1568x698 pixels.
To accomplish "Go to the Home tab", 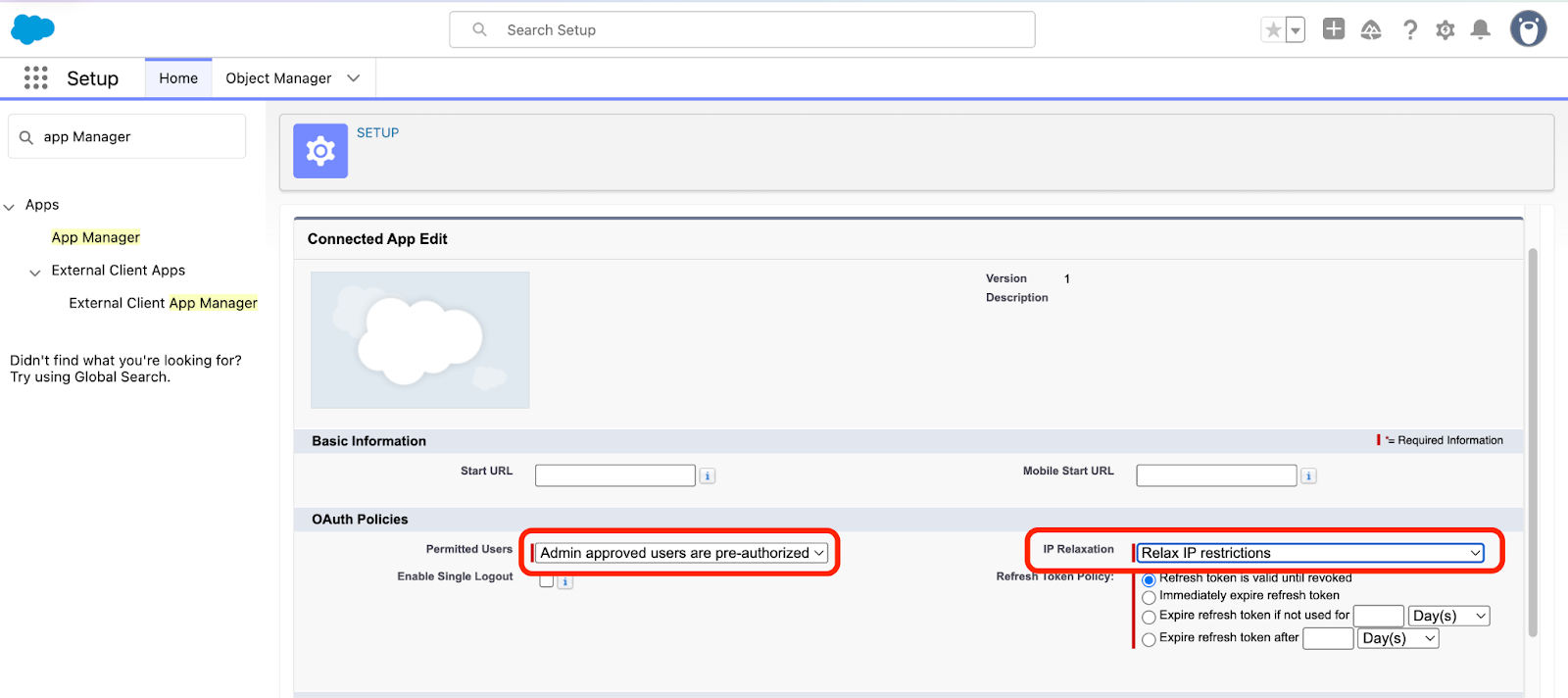I will tap(178, 78).
